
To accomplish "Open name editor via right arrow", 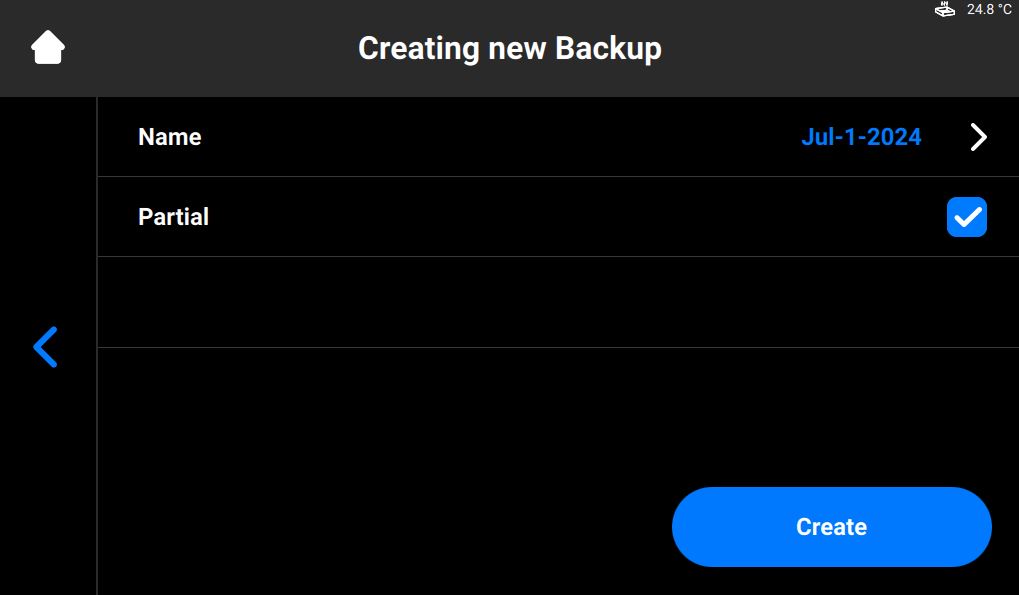I will pos(979,137).
